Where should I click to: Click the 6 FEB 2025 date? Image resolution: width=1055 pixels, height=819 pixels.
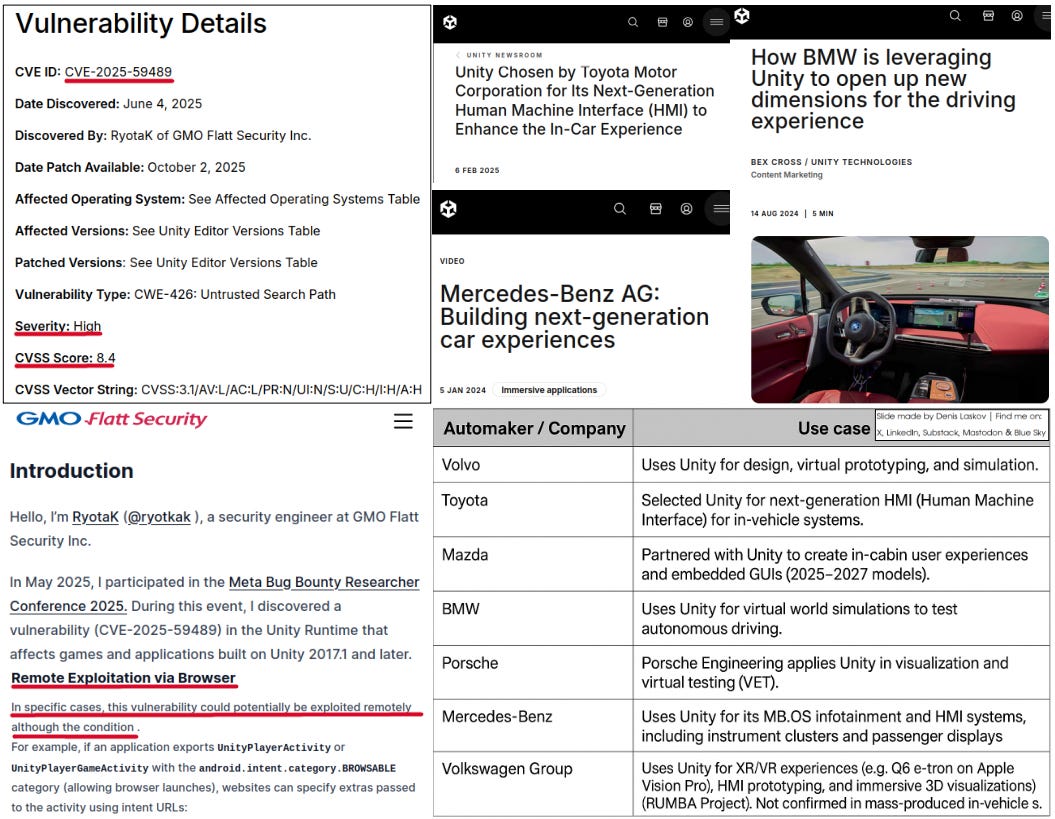pos(477,170)
